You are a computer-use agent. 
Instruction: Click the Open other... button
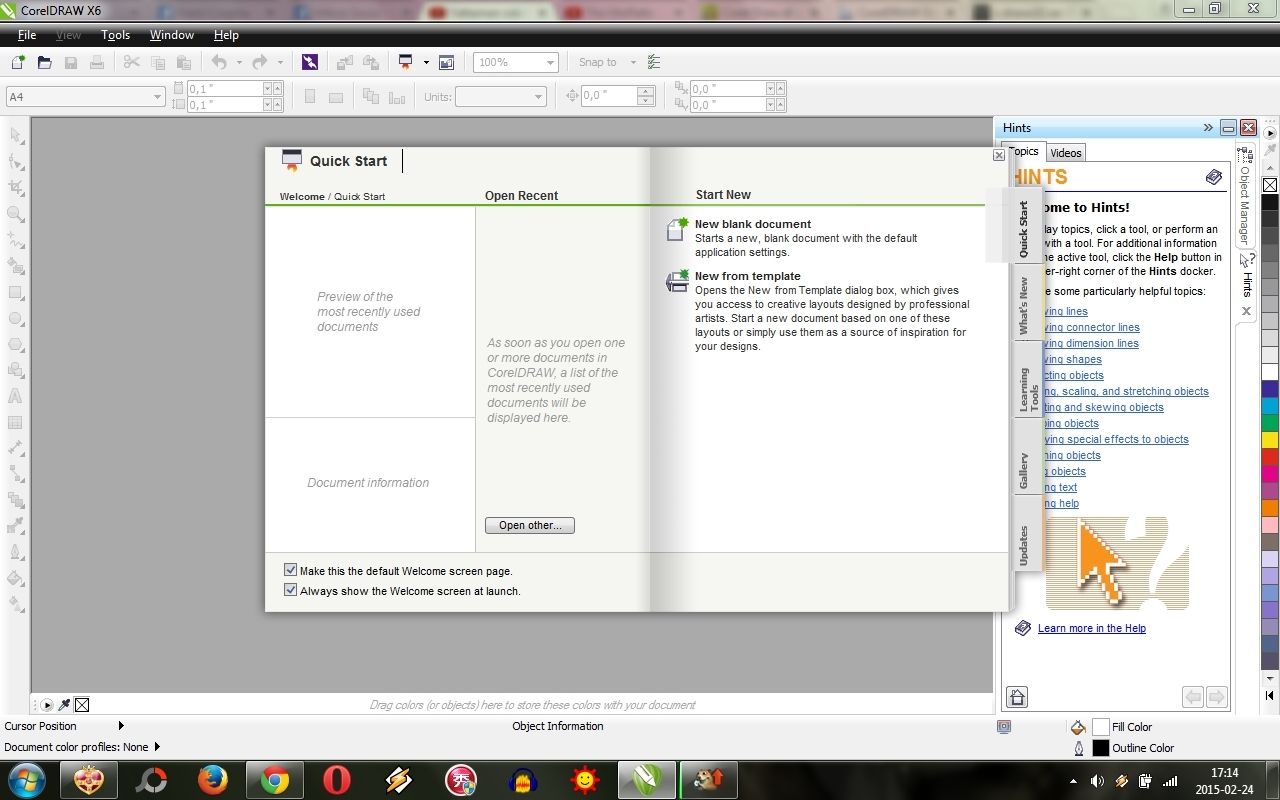(x=530, y=525)
